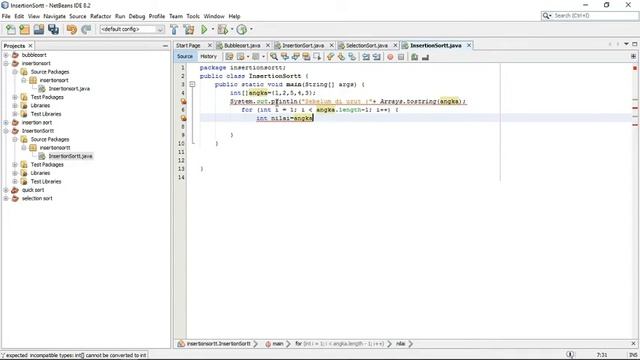Go to Next Bookmark icon
640x360 pixels.
[341, 57]
